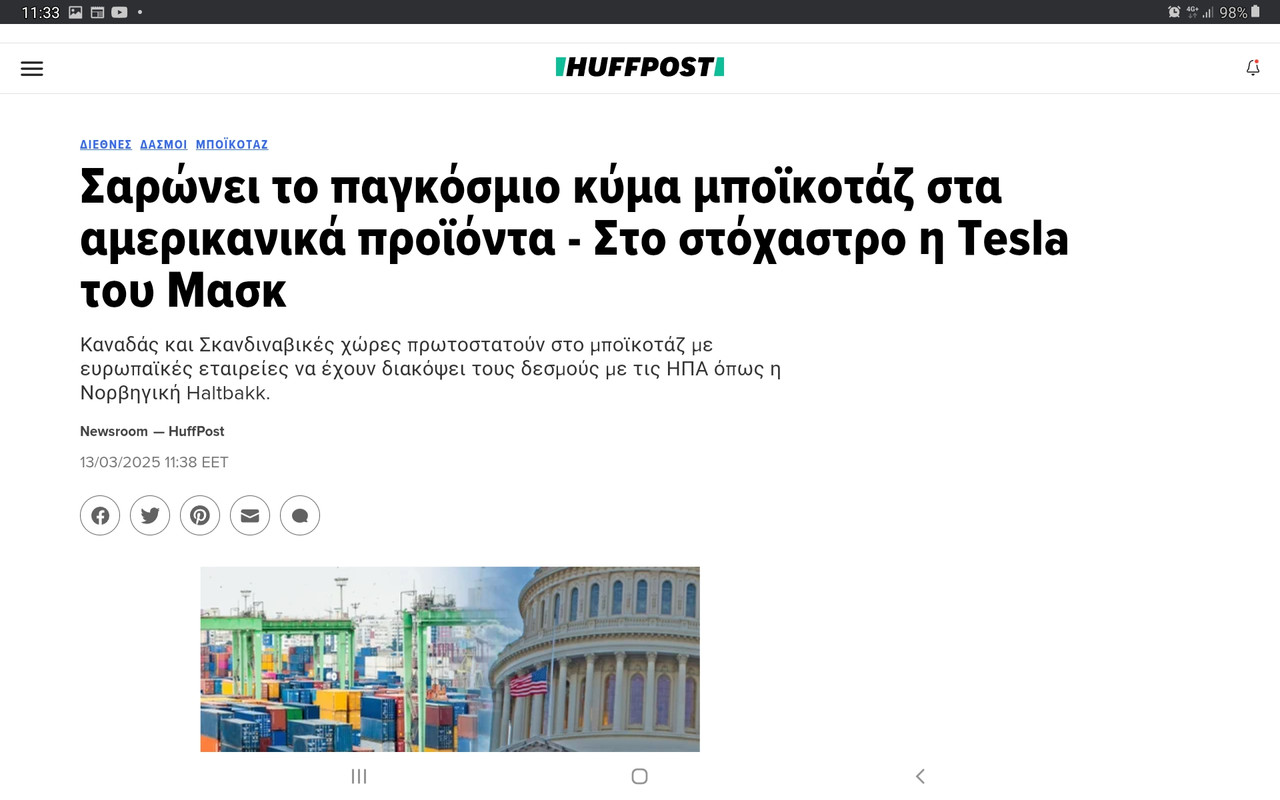
Task: Open notifications via the bell icon
Action: [x=1252, y=68]
